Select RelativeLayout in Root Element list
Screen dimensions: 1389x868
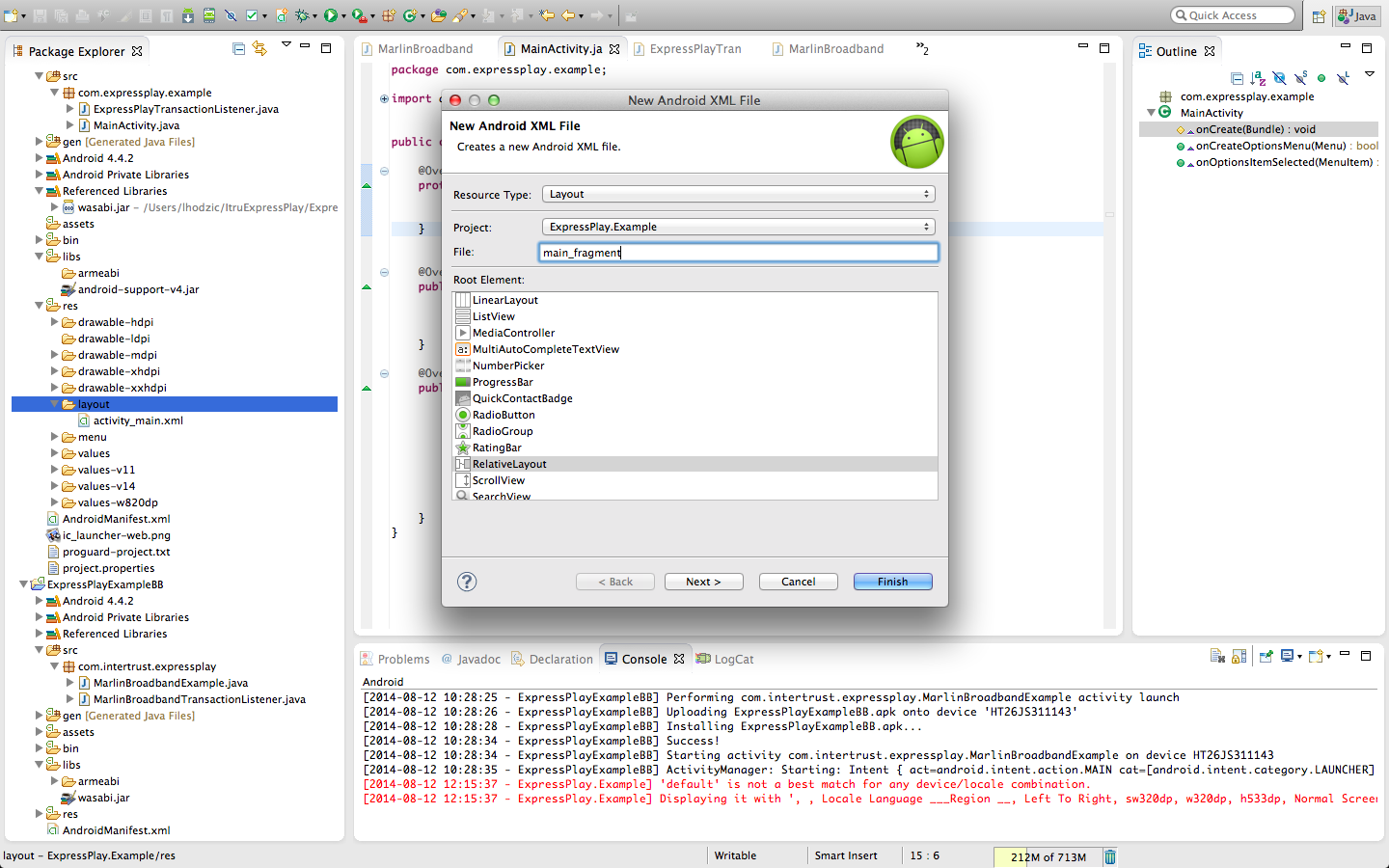[509, 464]
